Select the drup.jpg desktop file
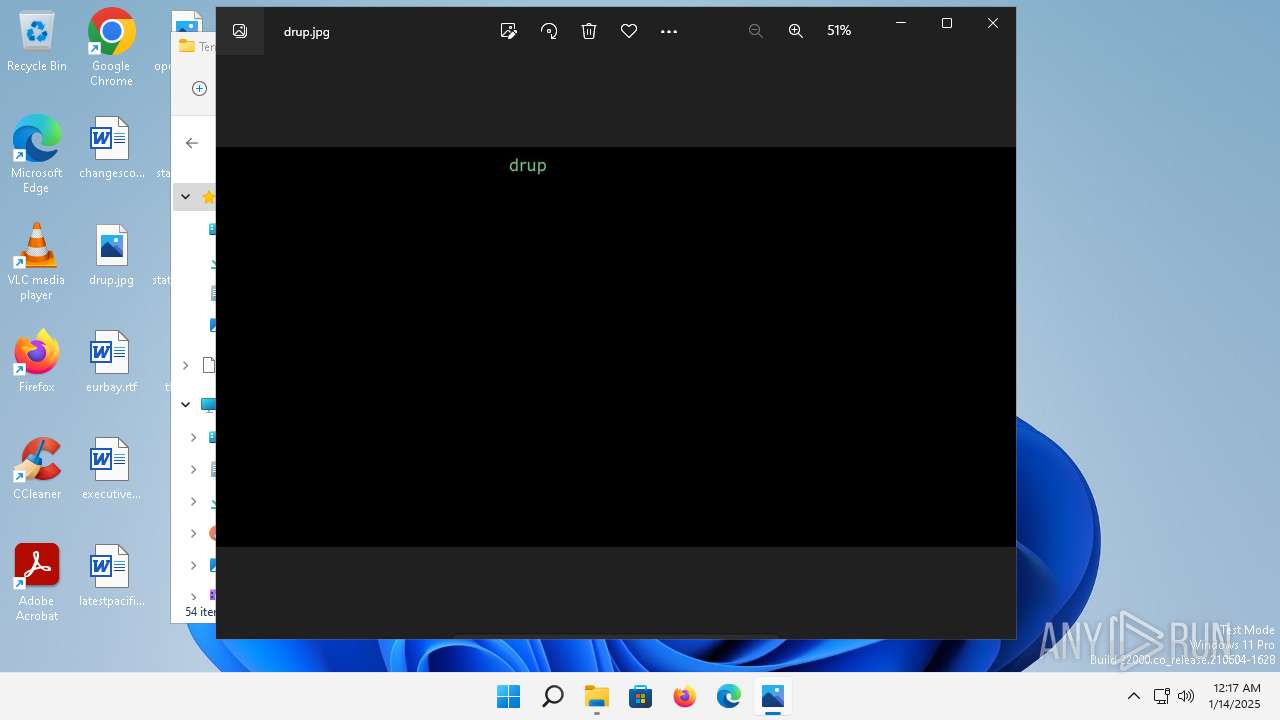 coord(111,255)
